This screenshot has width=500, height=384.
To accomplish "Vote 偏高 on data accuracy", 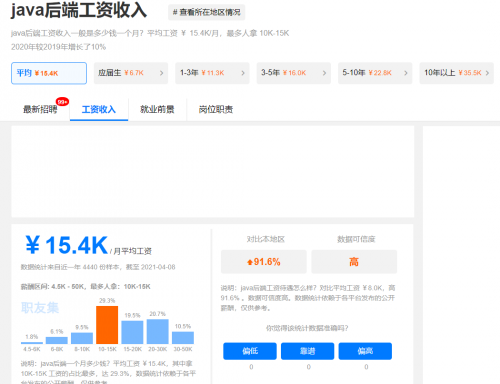I will coord(365,351).
